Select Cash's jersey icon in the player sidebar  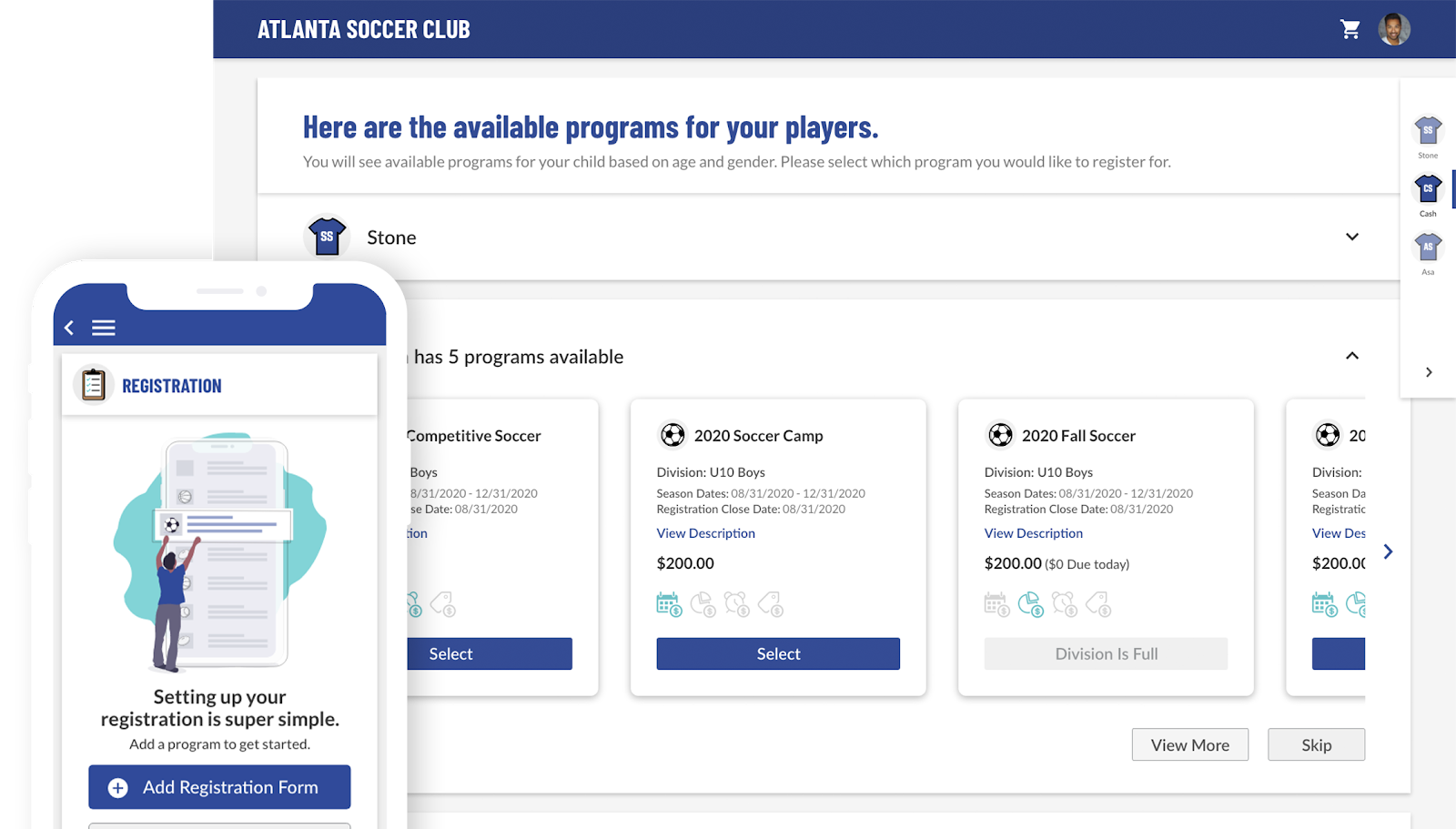1427,188
